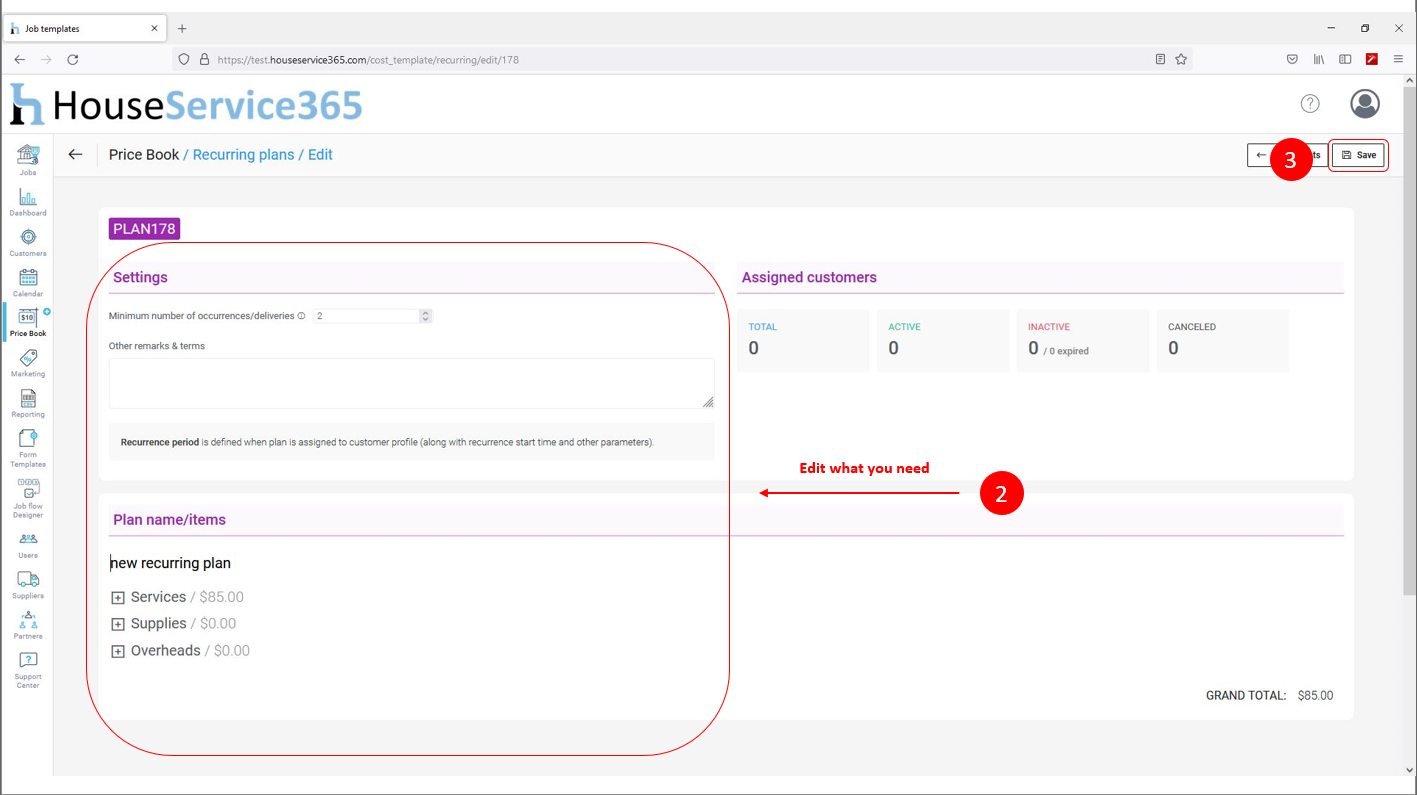Viewport: 1417px width, 795px height.
Task: Click the minimum occurrences stepper arrows
Action: (x=425, y=316)
